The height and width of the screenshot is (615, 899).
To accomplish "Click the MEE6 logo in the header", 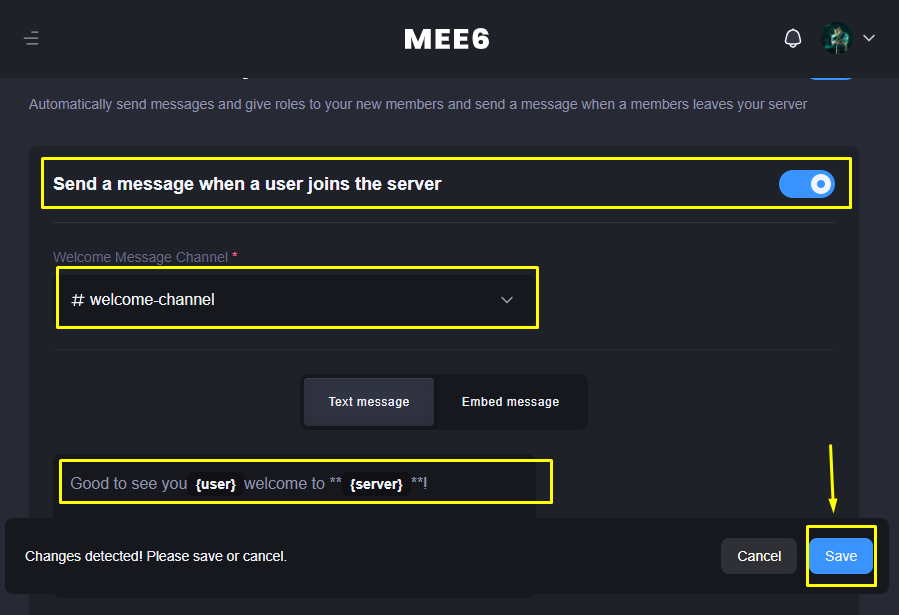I will pyautogui.click(x=447, y=39).
